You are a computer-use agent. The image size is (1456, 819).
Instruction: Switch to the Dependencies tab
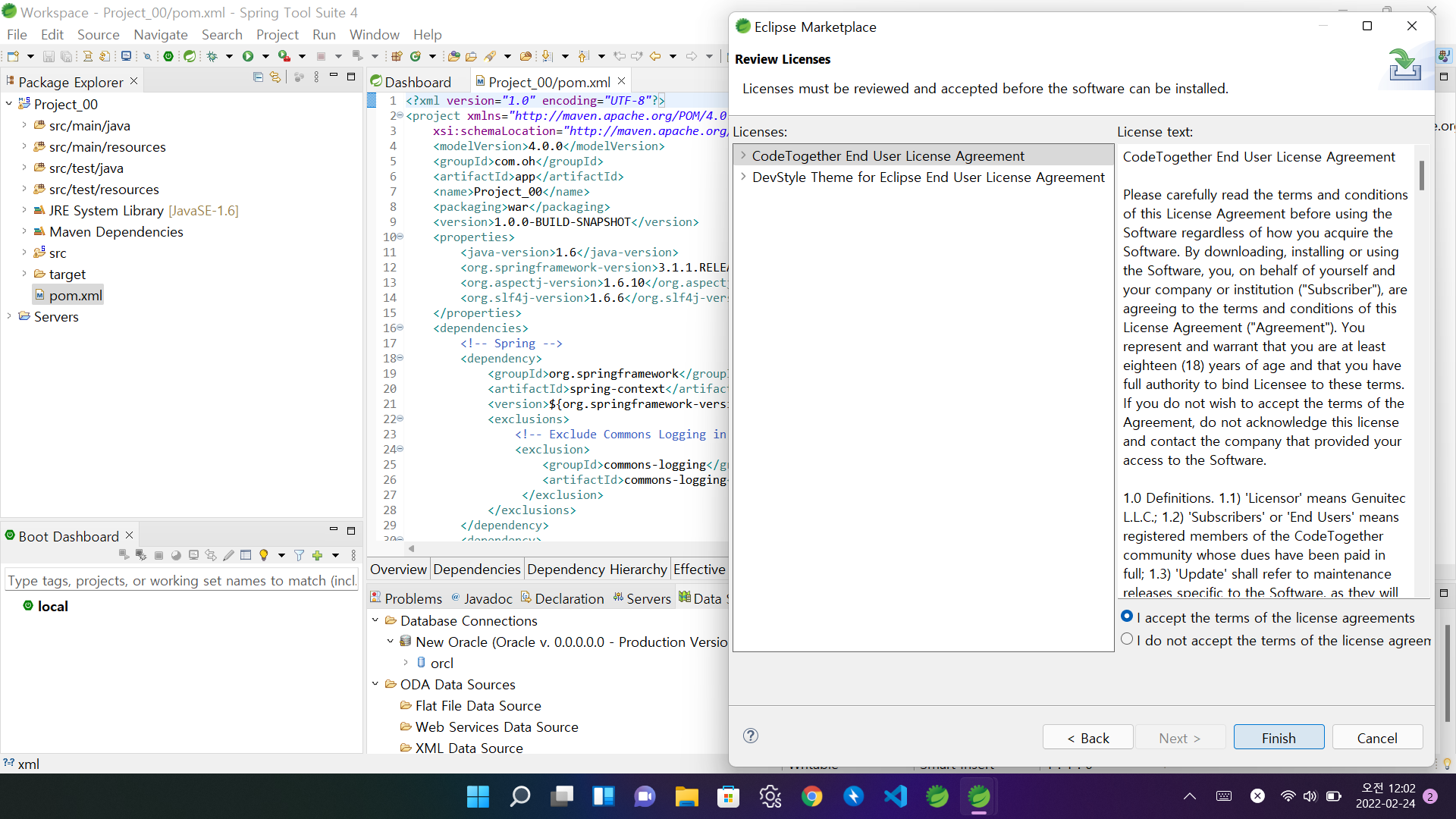(476, 570)
